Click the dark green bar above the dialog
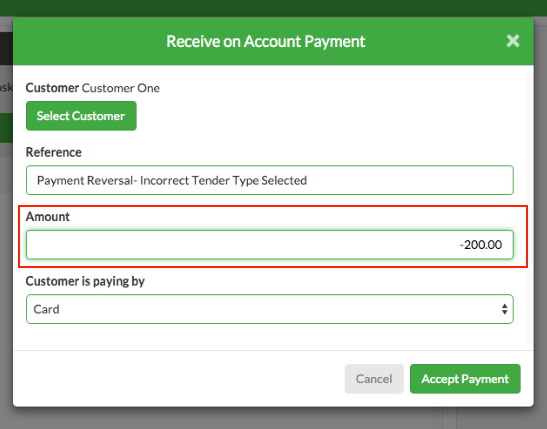Image resolution: width=547 pixels, height=429 pixels. [274, 8]
